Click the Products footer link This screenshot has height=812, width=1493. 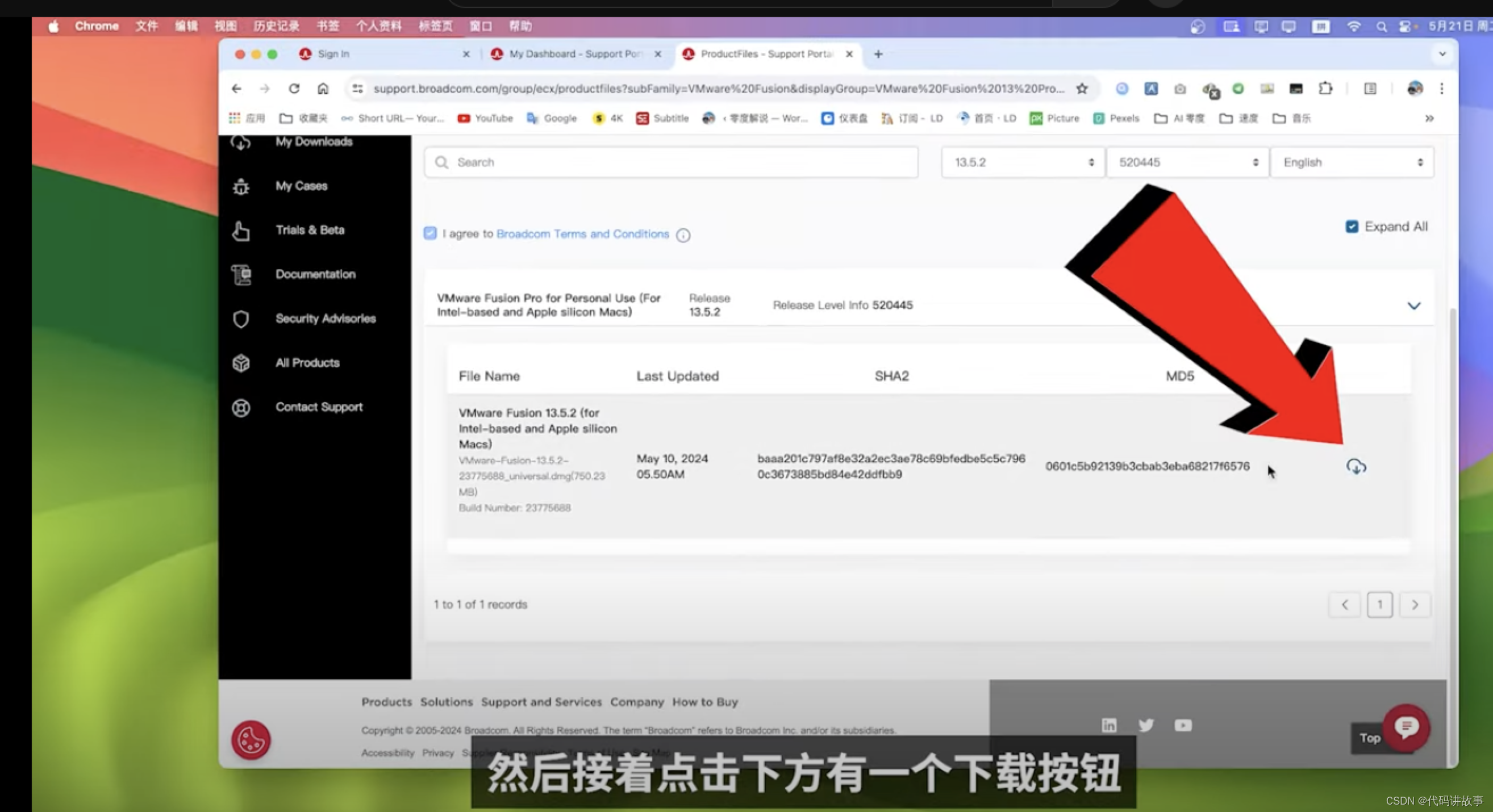pyautogui.click(x=386, y=702)
